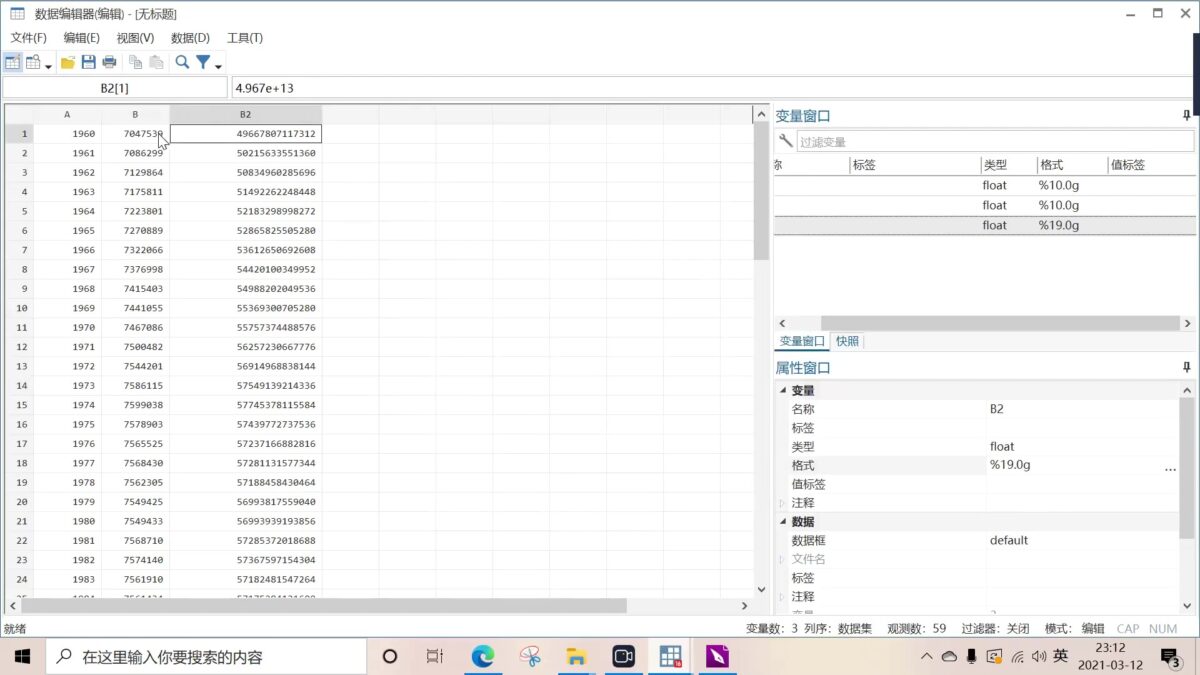Click the 名称 property value B2

tap(997, 409)
